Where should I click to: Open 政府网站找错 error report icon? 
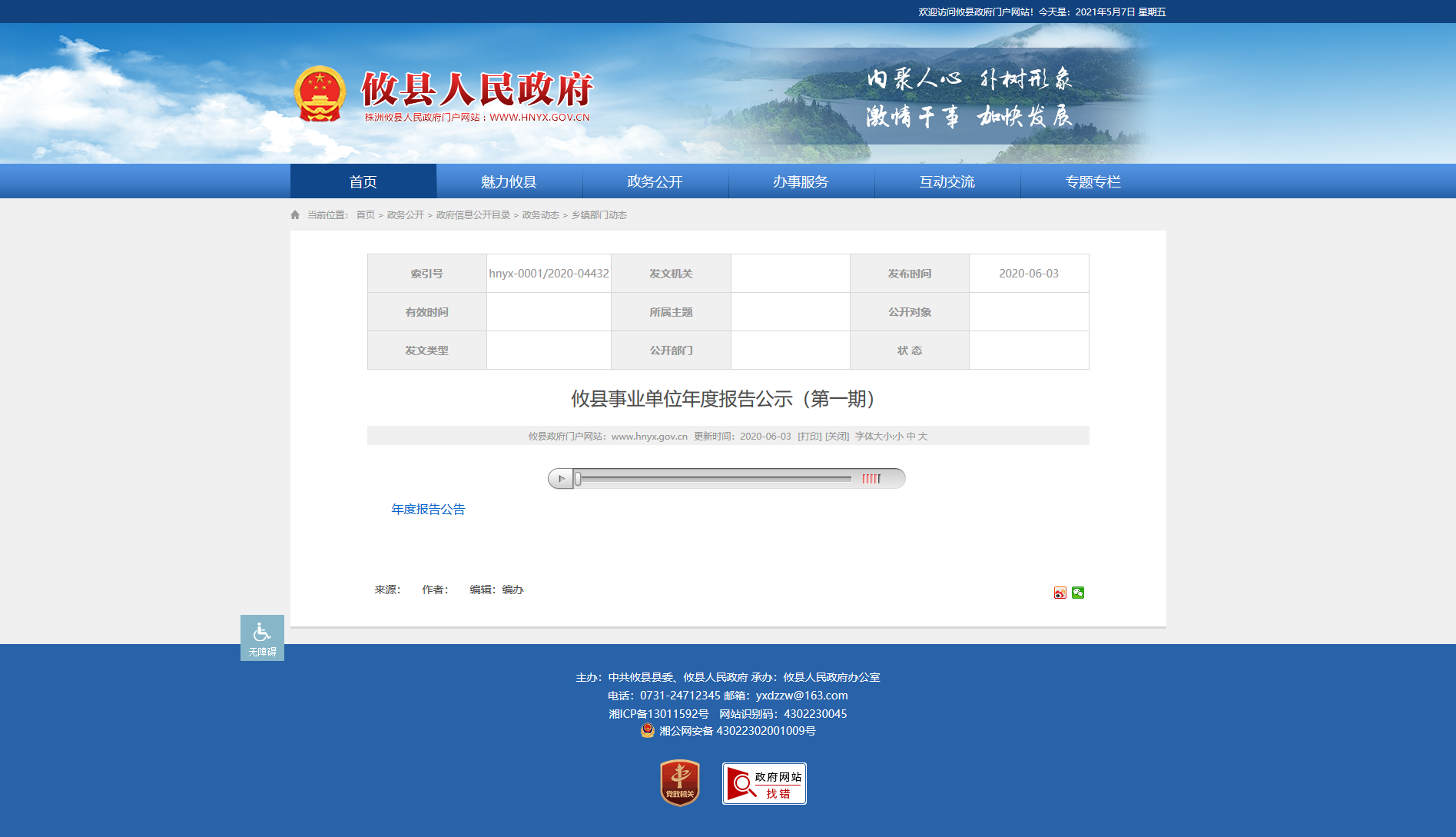764,784
